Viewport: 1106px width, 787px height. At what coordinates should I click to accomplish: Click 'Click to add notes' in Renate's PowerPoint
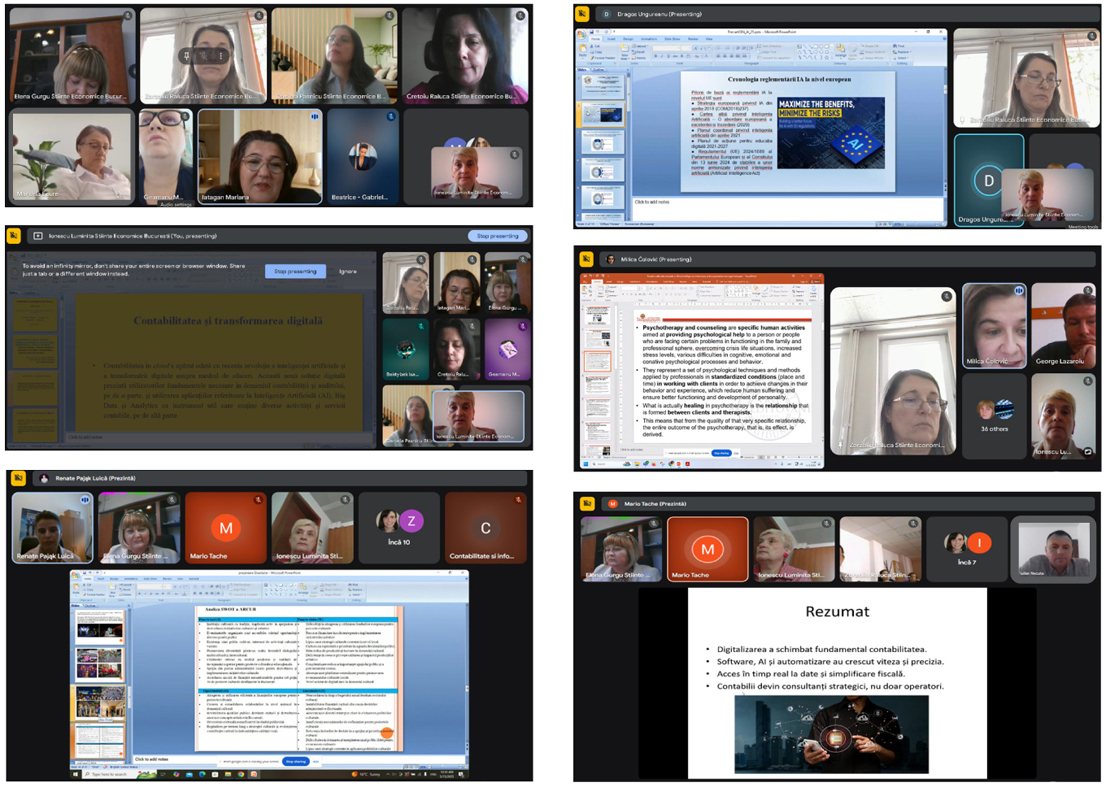pyautogui.click(x=152, y=759)
